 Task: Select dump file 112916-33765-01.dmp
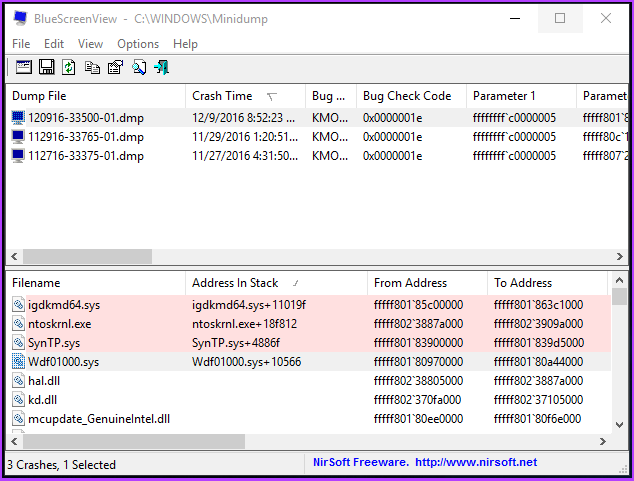click(86, 137)
